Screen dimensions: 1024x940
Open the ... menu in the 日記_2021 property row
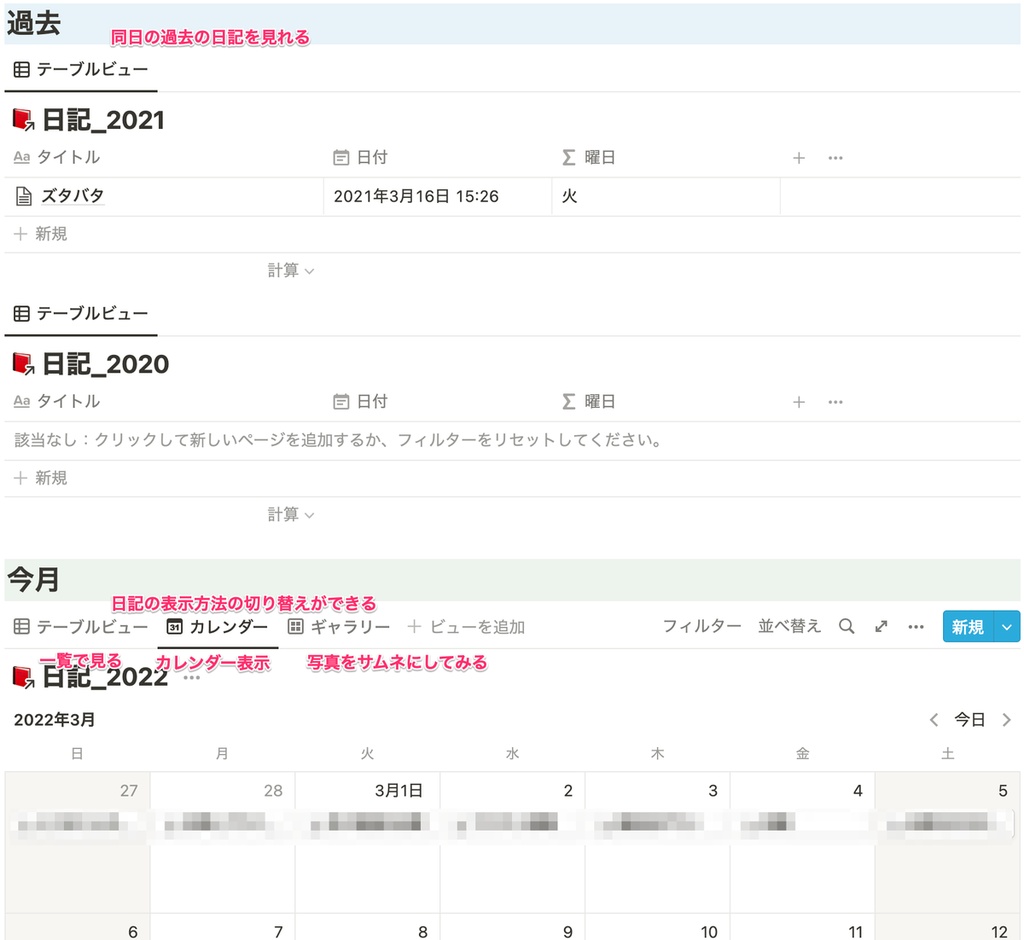coord(835,157)
